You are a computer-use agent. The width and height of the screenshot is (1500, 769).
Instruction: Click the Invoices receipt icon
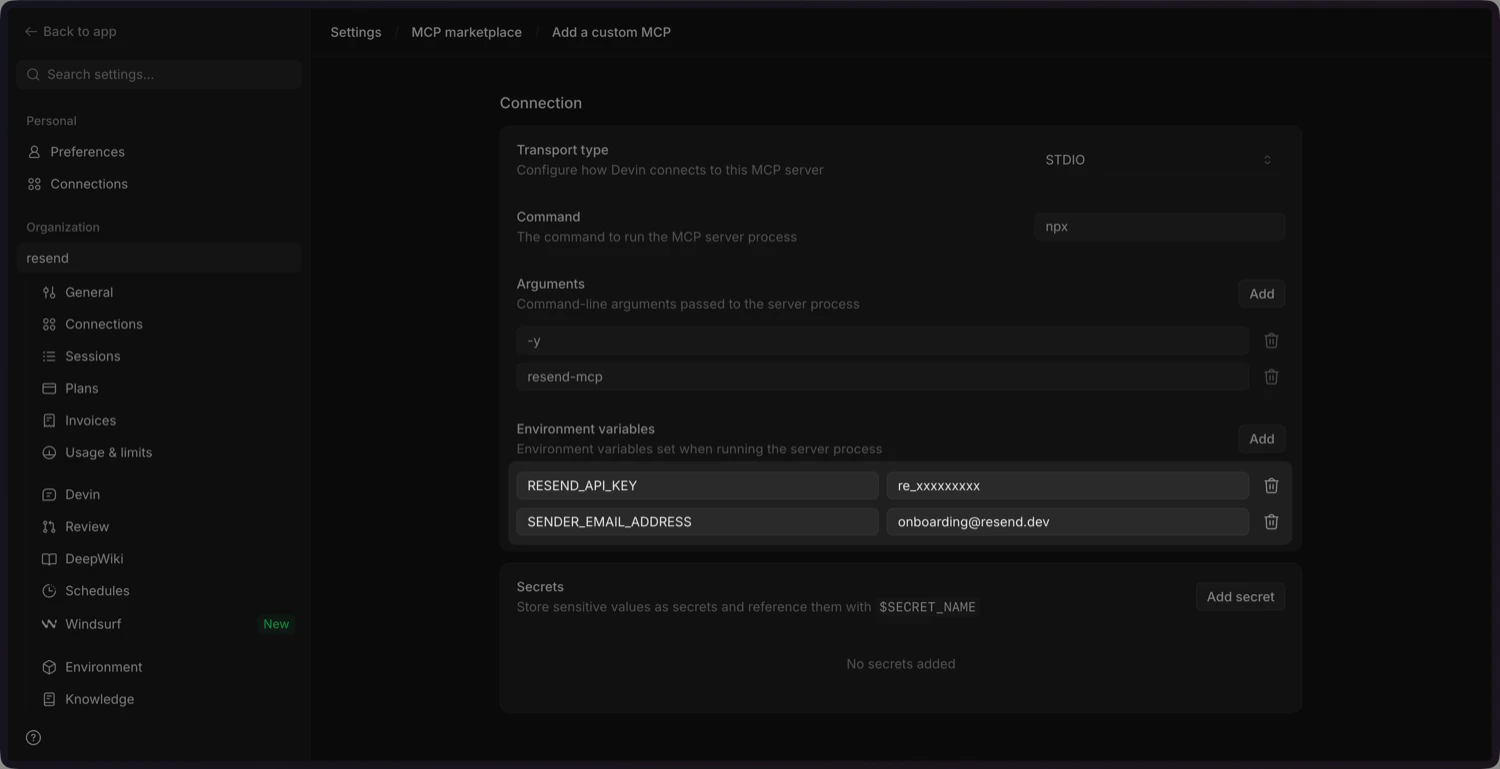49,420
